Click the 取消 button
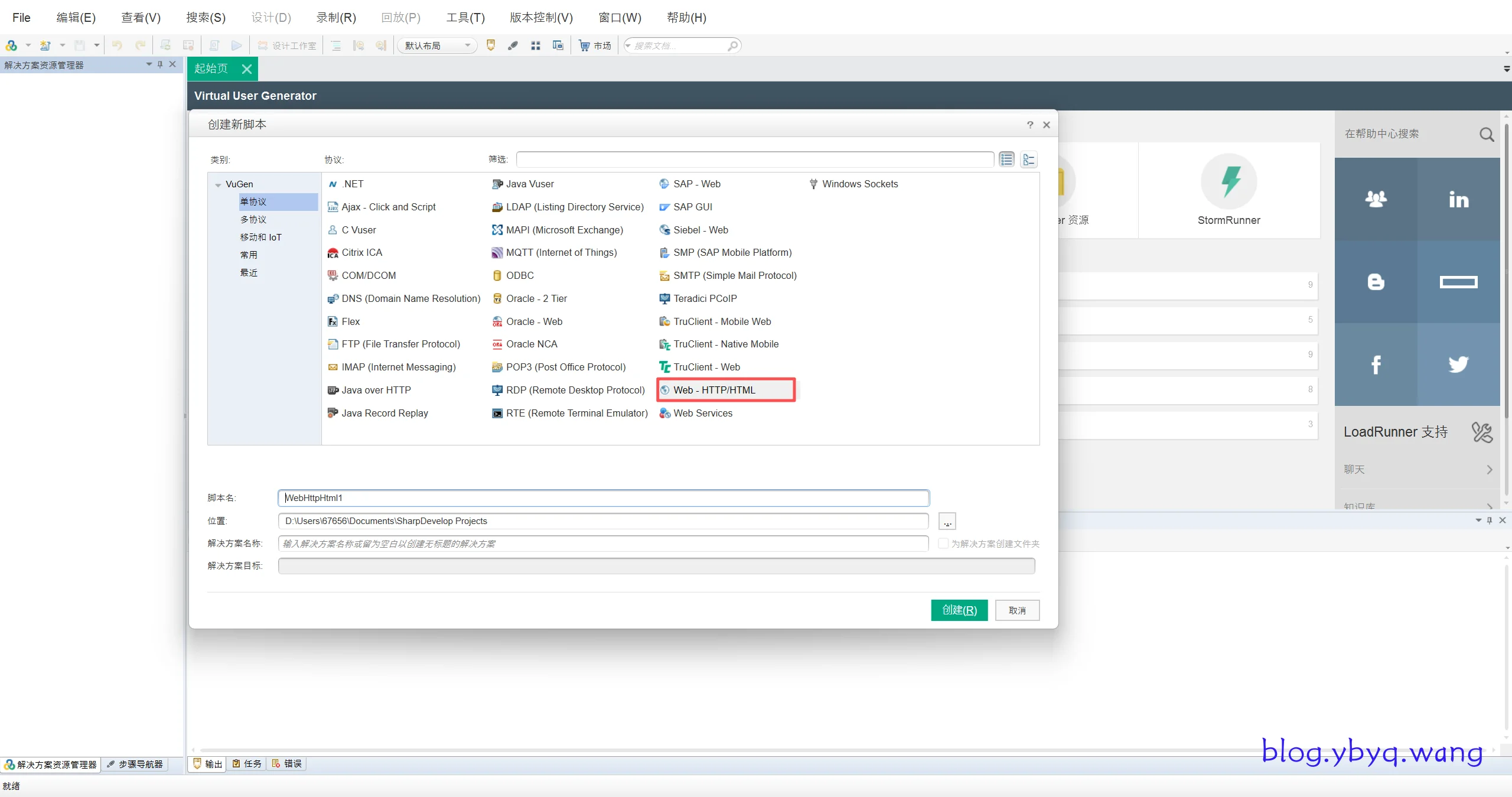This screenshot has width=1512, height=797. [1016, 610]
